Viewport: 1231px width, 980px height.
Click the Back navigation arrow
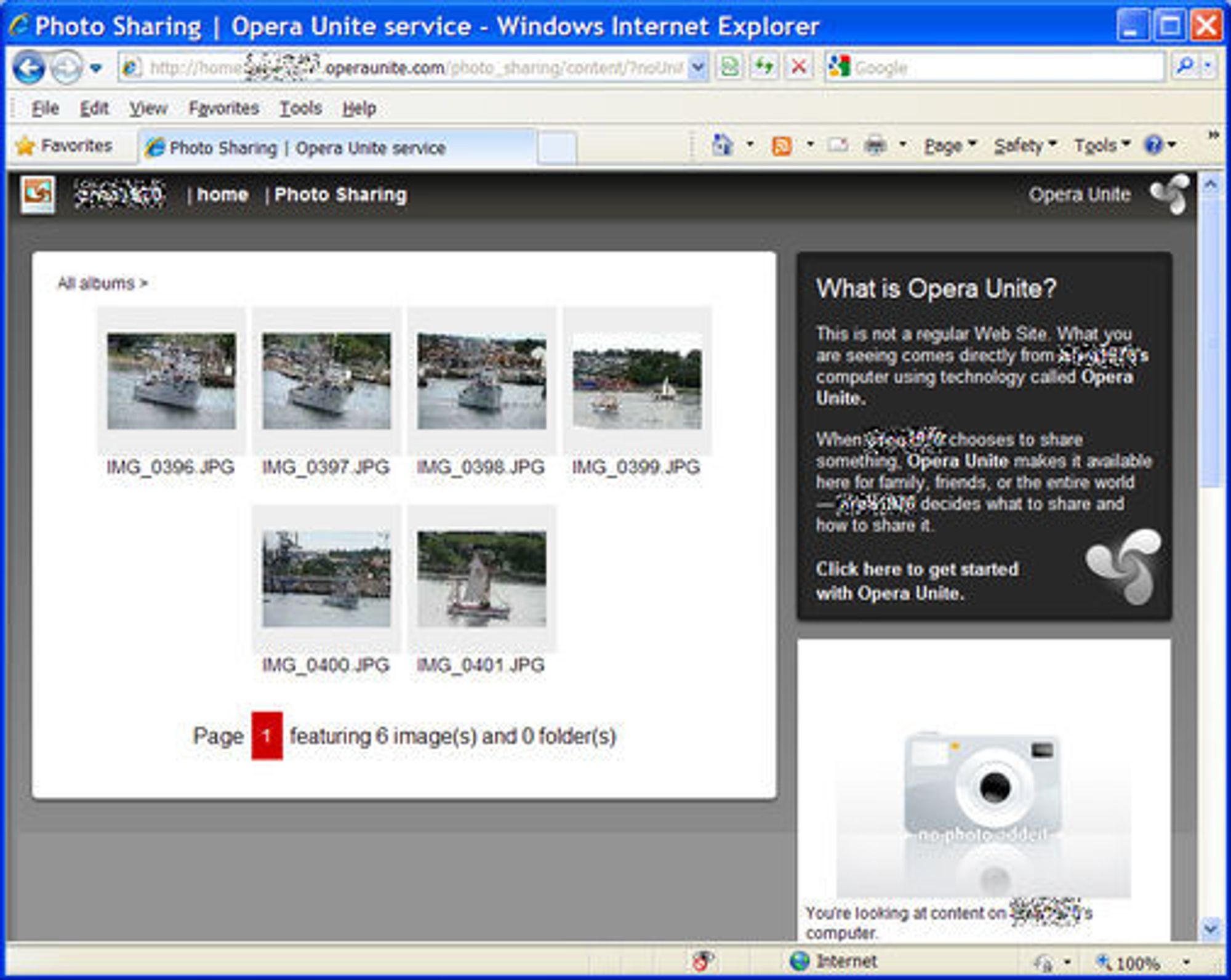29,67
